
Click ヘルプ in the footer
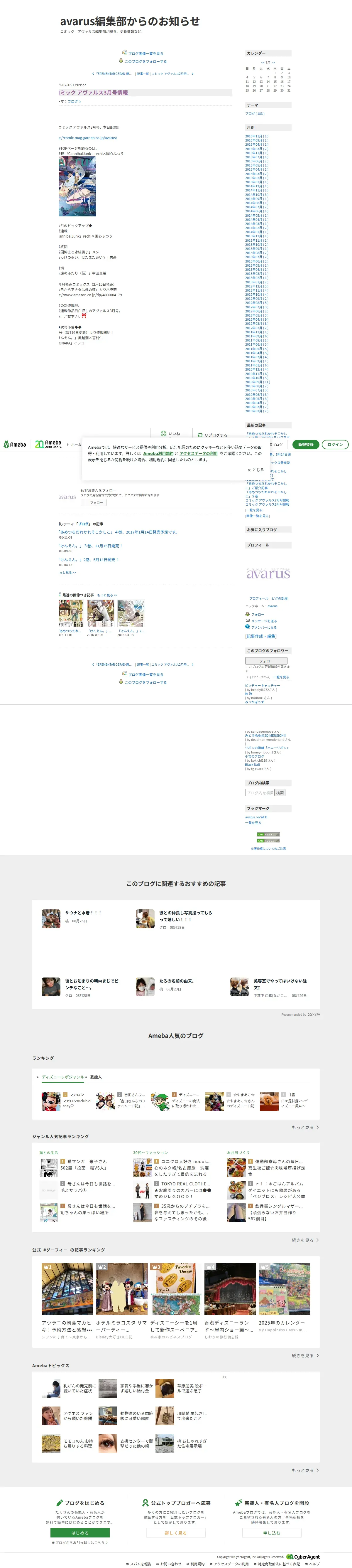pos(312,1564)
